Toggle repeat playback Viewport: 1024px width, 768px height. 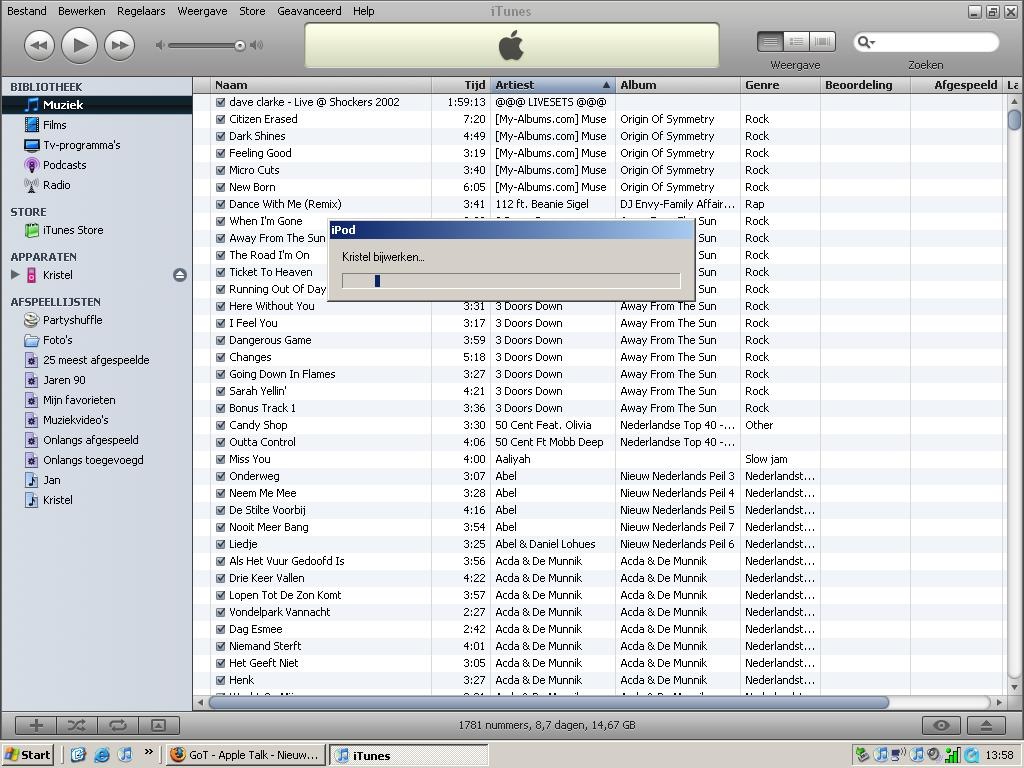118,725
